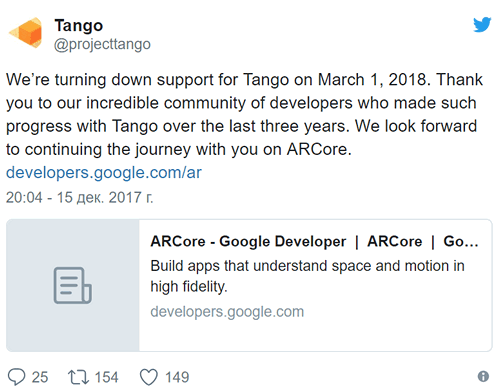Open the Tango display name
The image size is (500, 391).
[x=79, y=25]
